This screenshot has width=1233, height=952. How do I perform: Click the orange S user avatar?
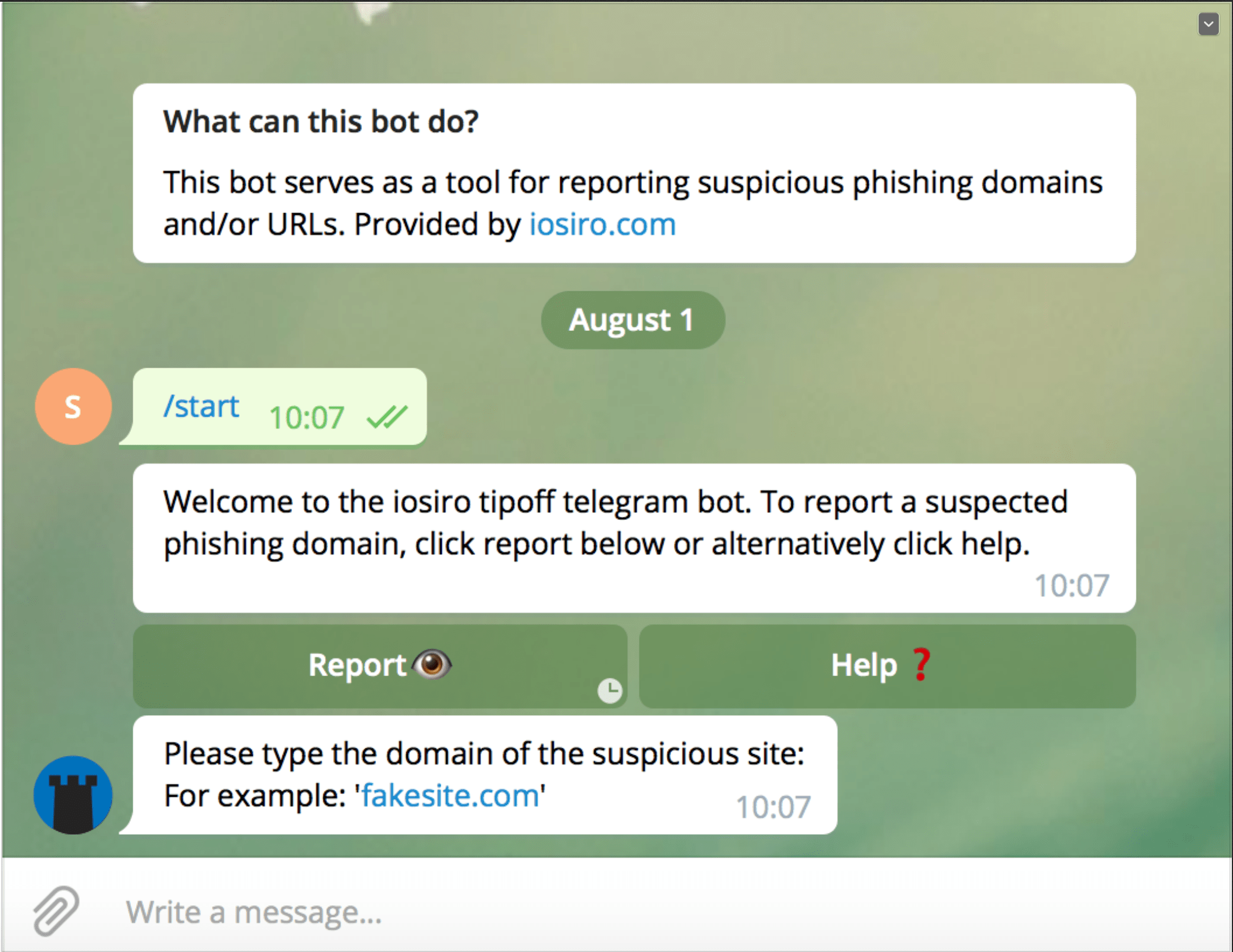(x=73, y=407)
